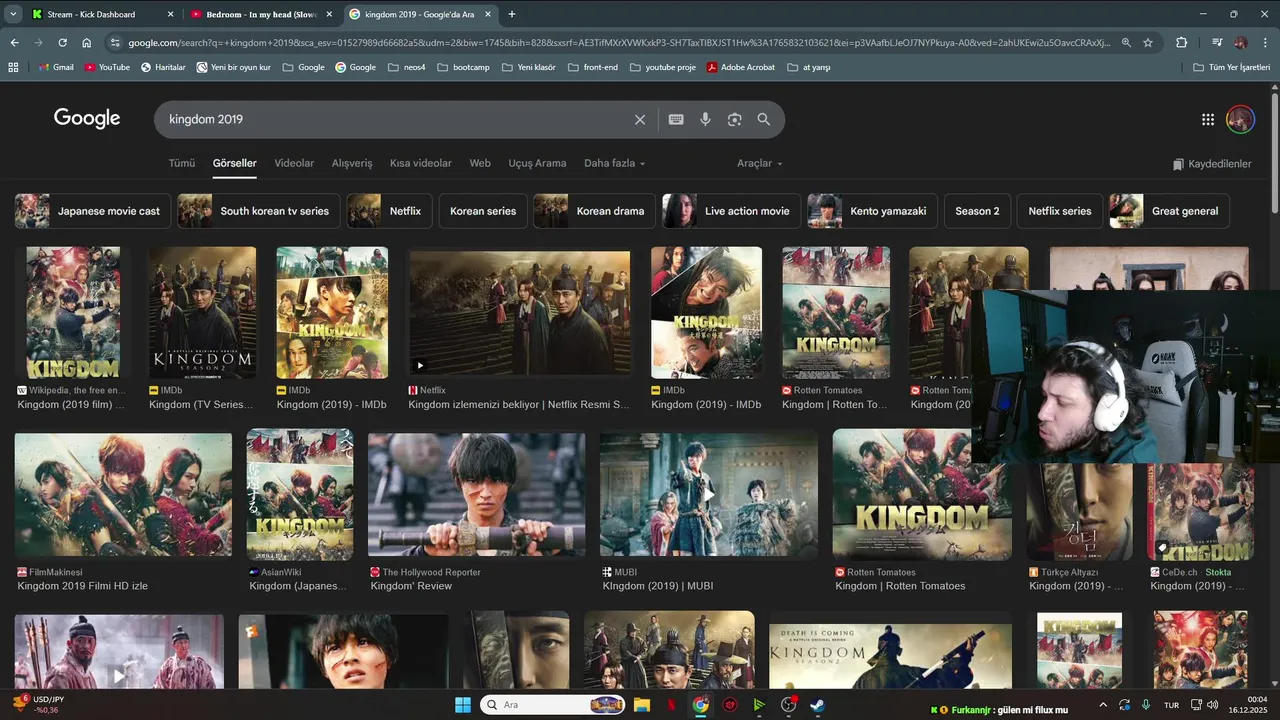
Task: Expand the Daha fazla dropdown
Action: (x=614, y=163)
